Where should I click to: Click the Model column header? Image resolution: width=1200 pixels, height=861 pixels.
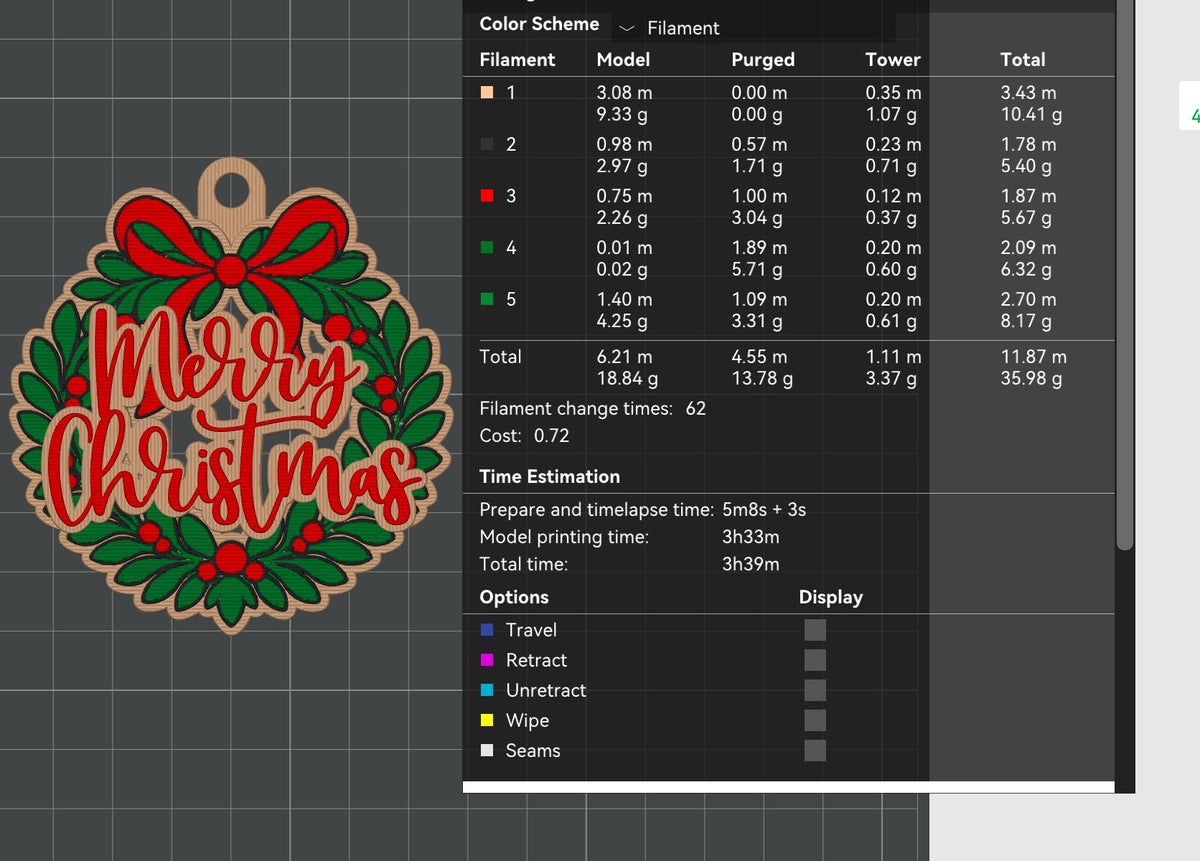[623, 59]
